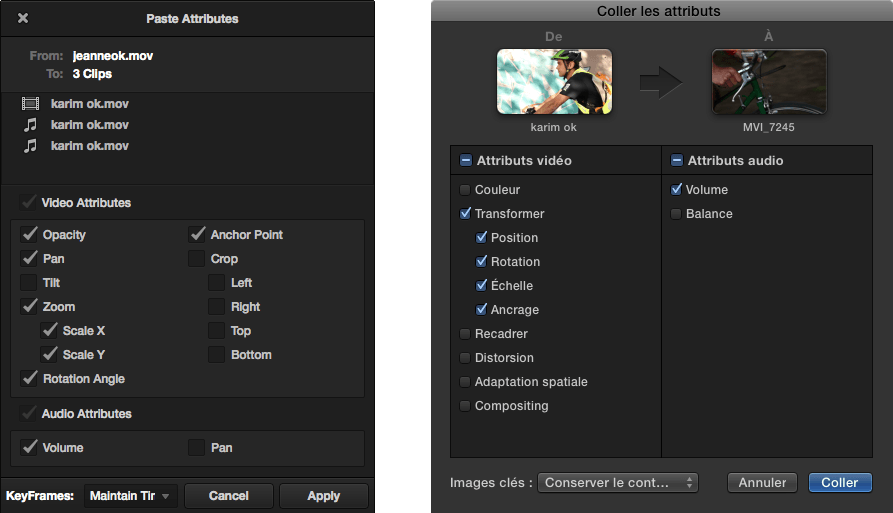Click the Cancel button
The height and width of the screenshot is (513, 893).
point(229,496)
